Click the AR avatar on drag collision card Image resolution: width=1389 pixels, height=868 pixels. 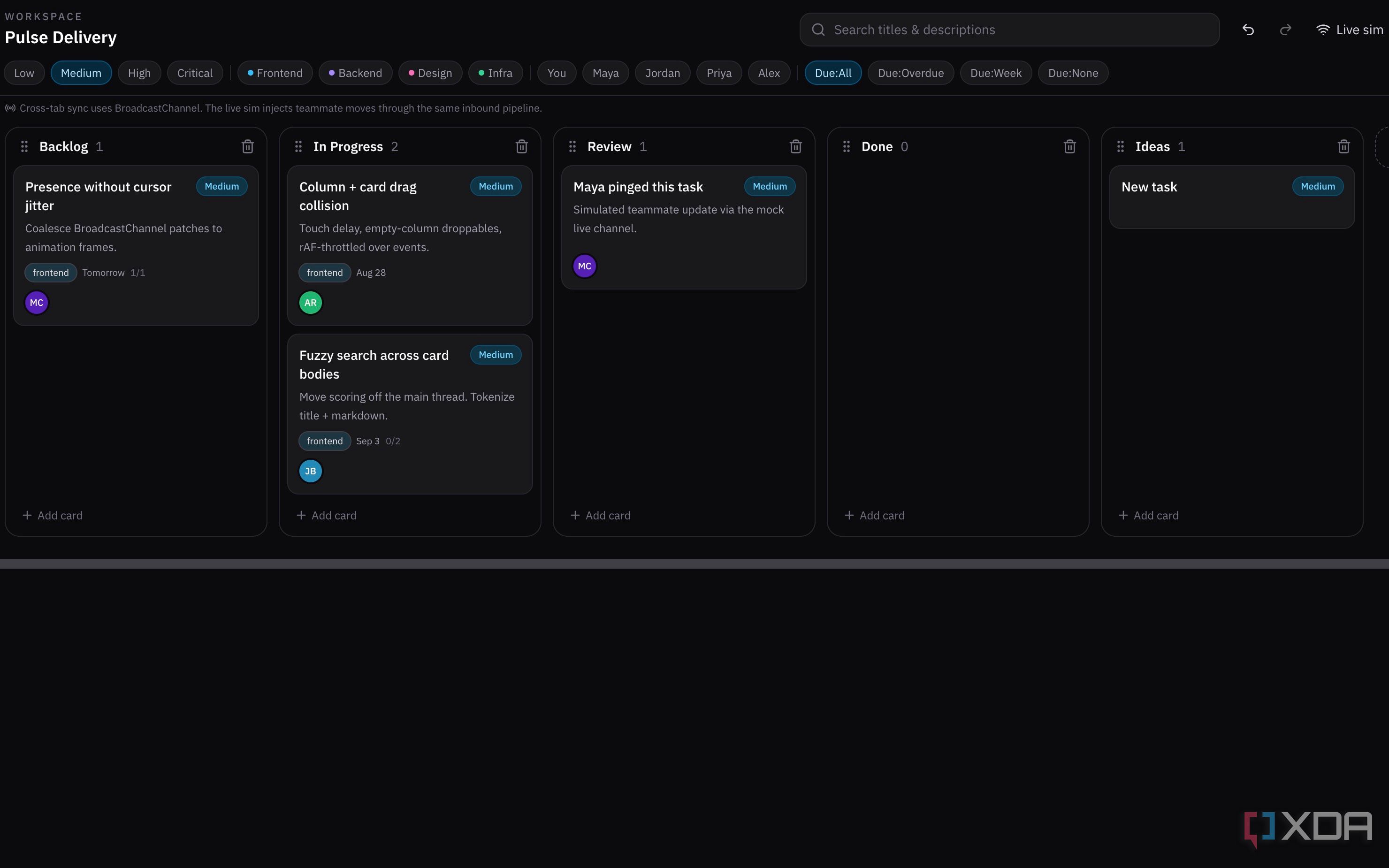pos(311,303)
